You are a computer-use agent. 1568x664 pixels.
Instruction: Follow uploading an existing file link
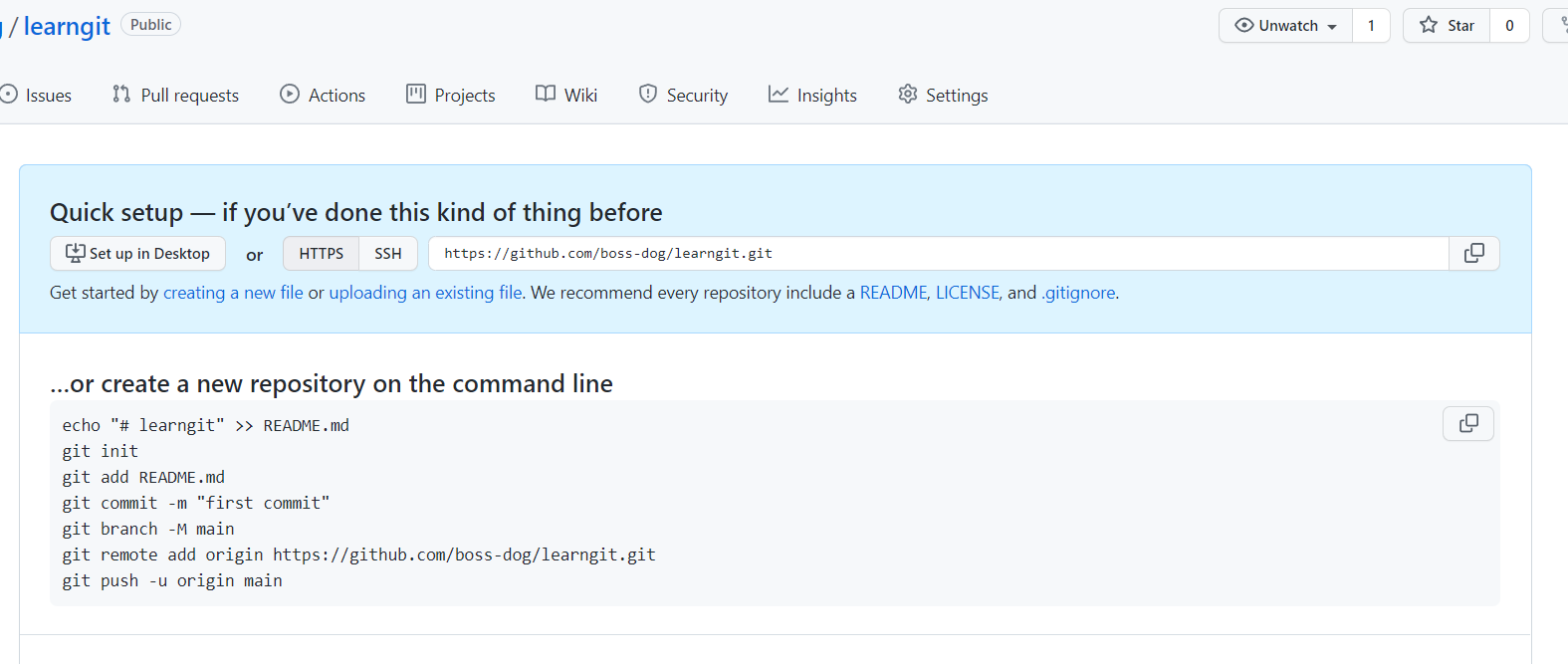click(425, 293)
